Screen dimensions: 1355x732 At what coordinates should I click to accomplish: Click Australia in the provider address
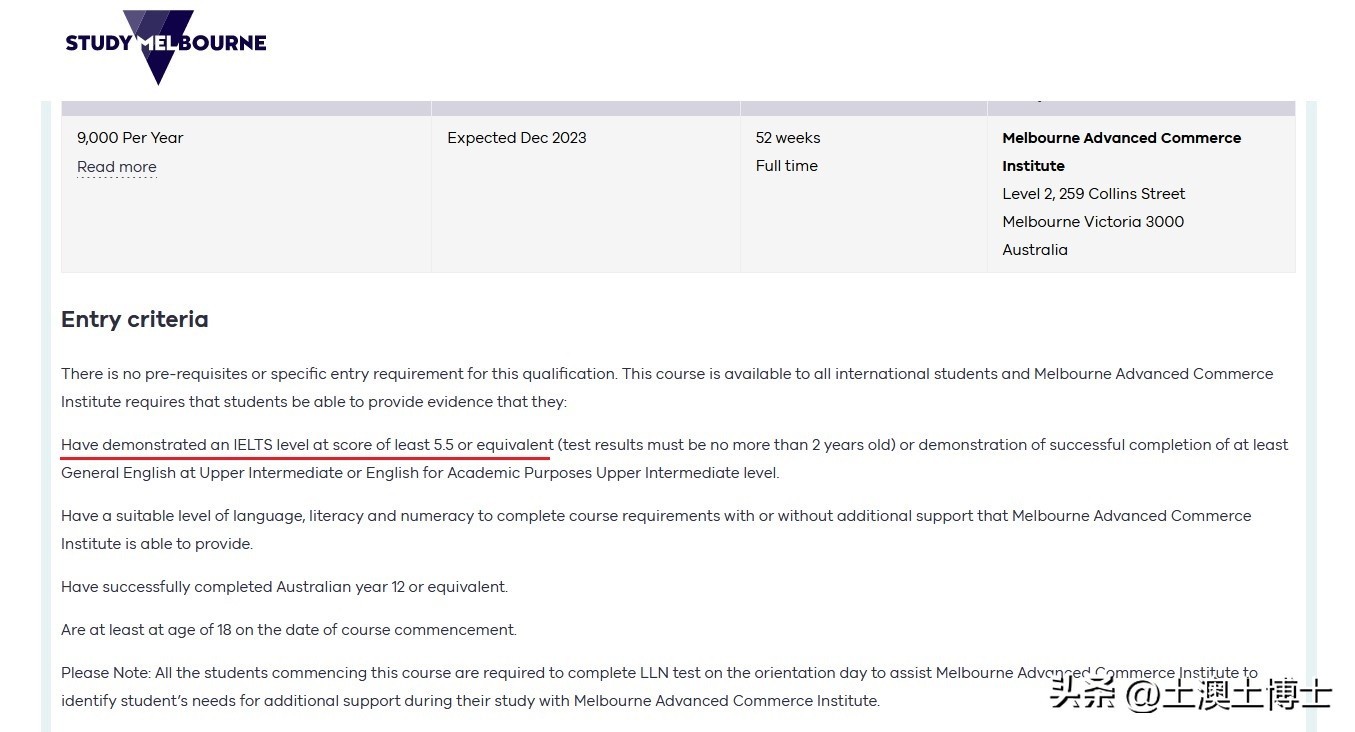pos(1035,250)
